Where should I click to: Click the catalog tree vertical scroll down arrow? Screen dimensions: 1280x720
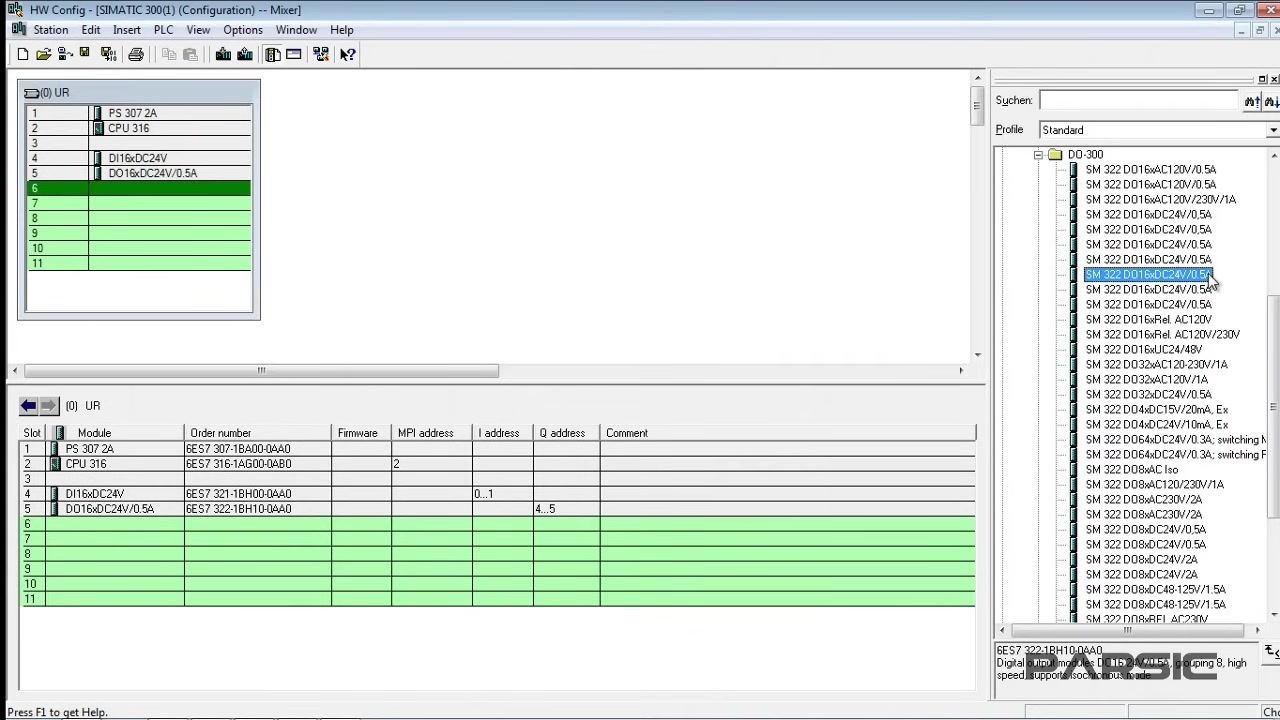(1274, 615)
